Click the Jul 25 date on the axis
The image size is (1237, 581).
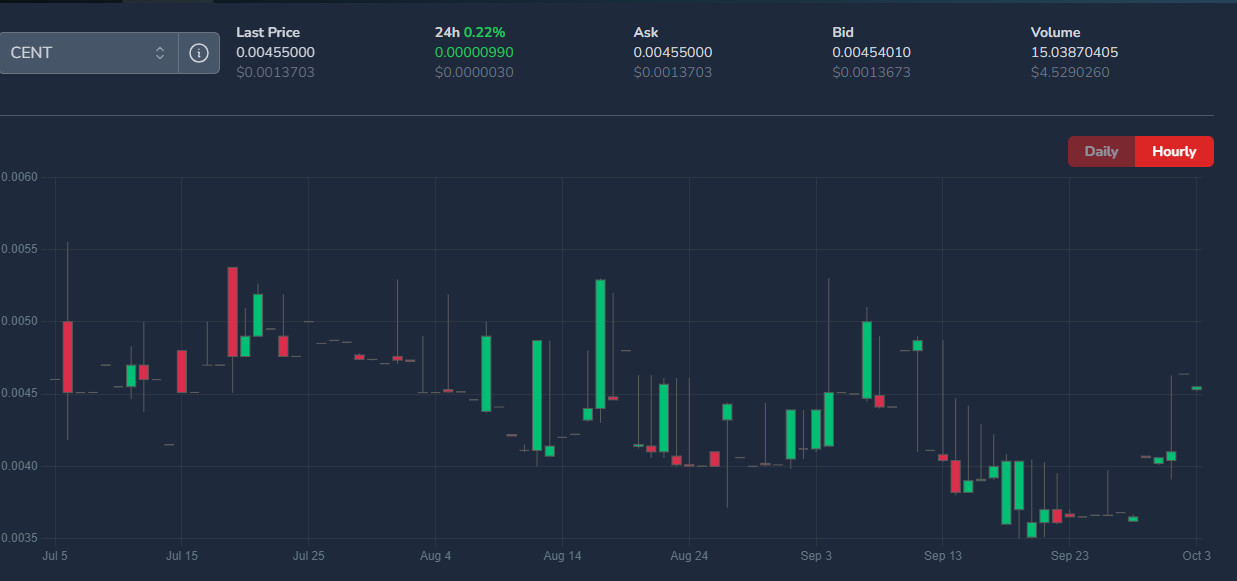click(308, 555)
